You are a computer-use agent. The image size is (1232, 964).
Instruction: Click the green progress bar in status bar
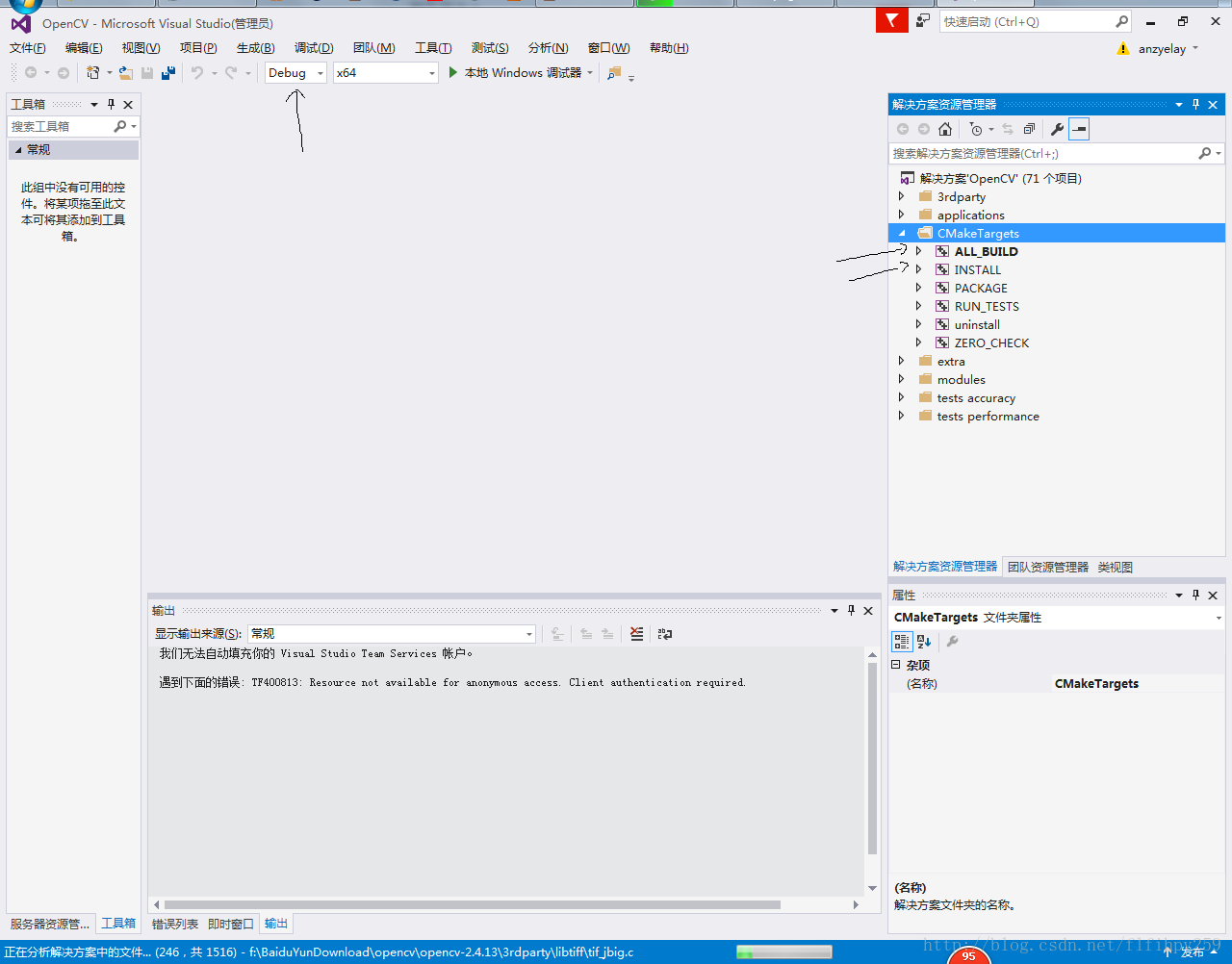click(784, 952)
